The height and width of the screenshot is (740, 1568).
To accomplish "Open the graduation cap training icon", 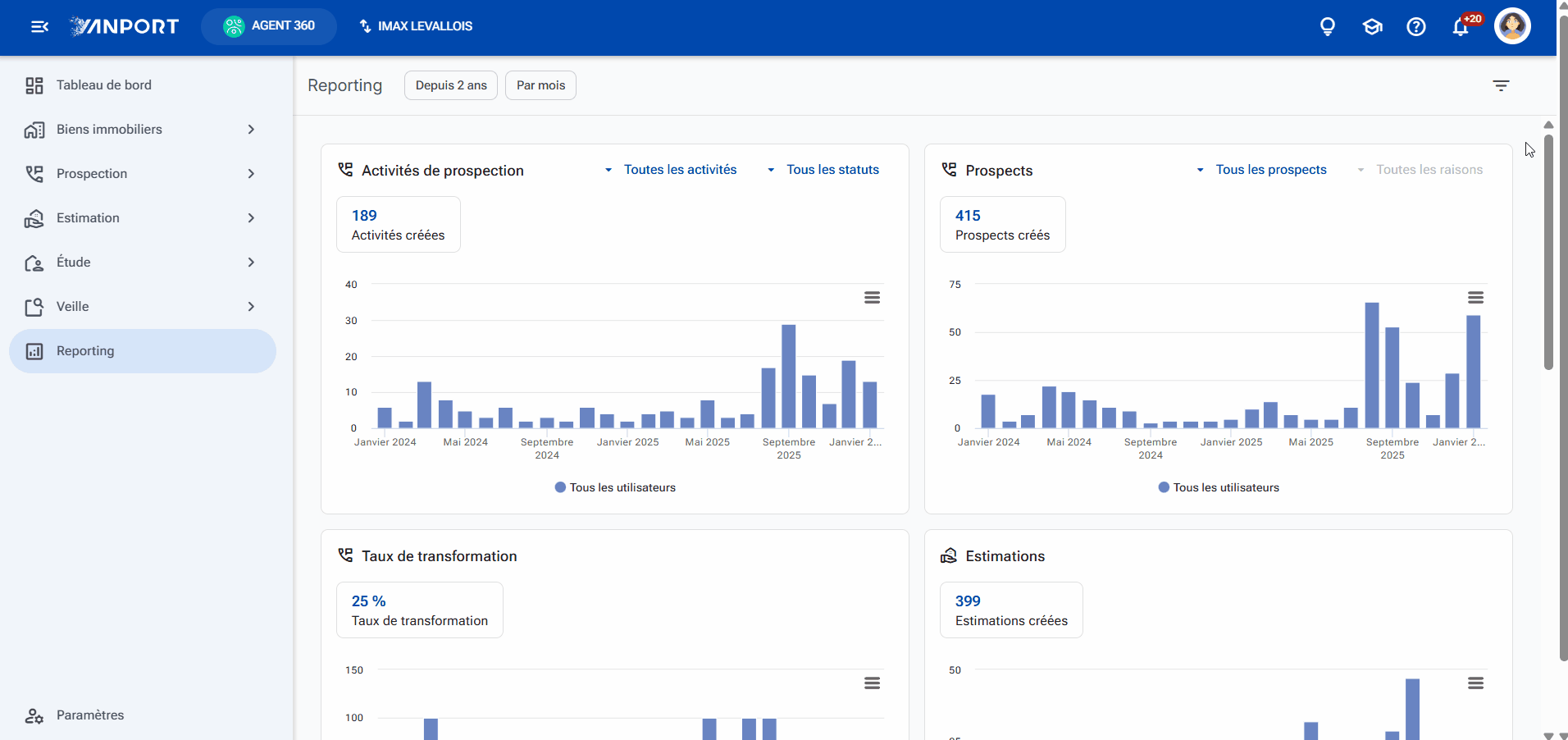I will pos(1372,27).
